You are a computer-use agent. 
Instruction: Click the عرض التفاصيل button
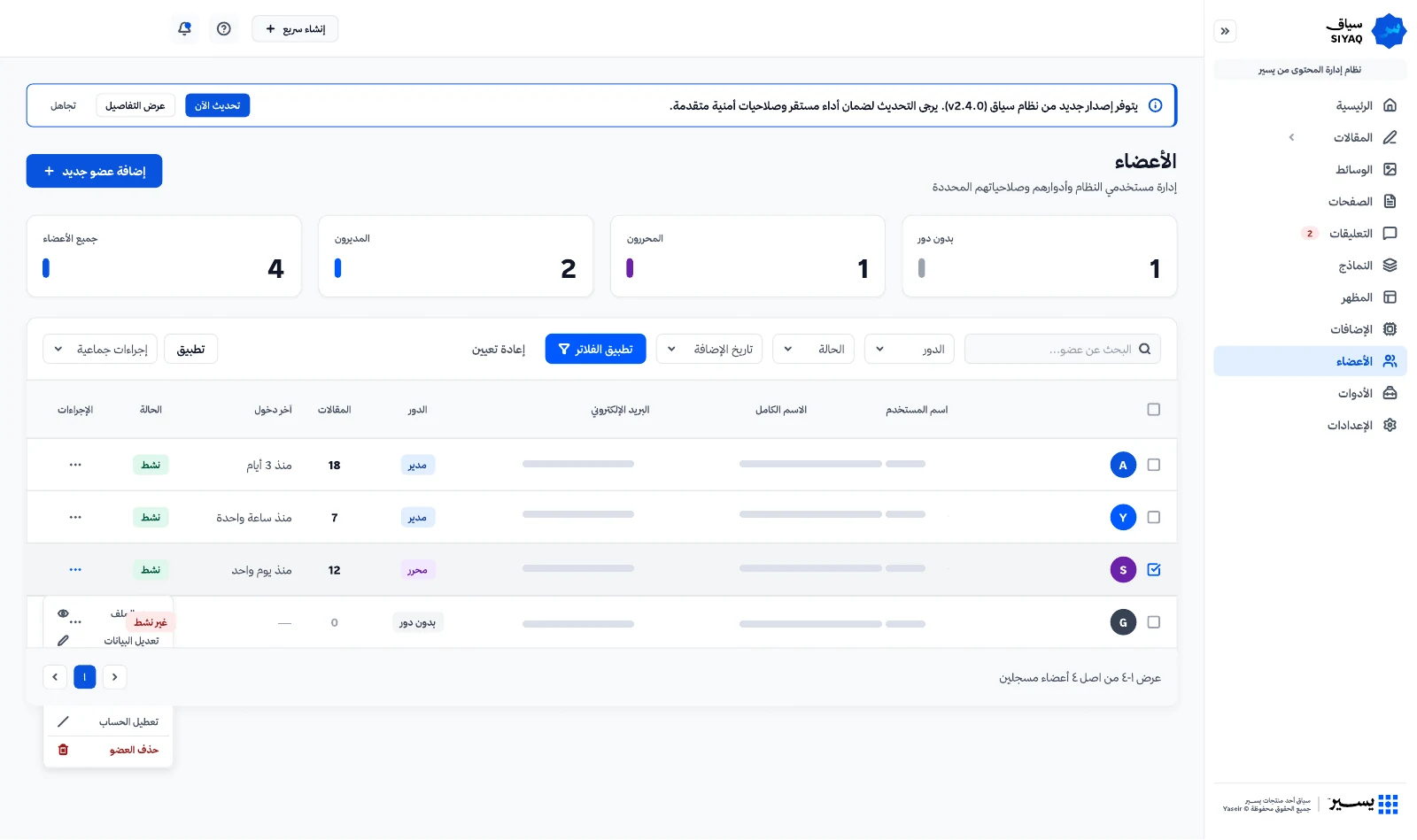136,105
